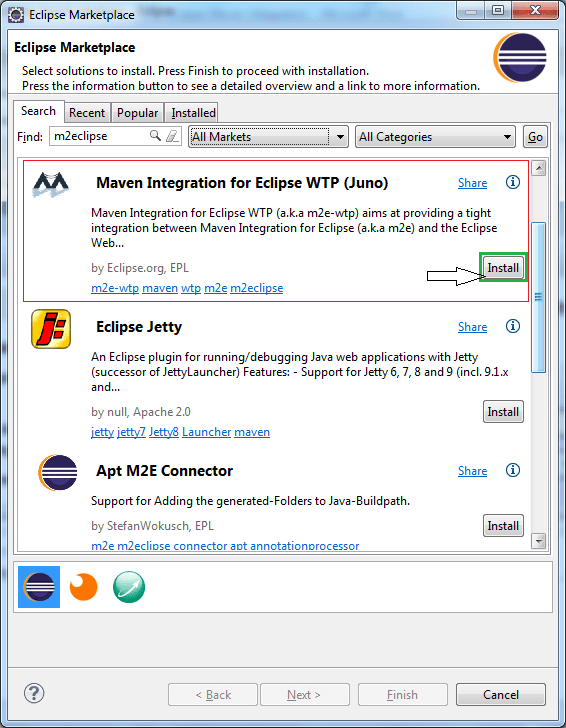Switch to the Recent tab
The image size is (566, 728).
click(x=87, y=113)
